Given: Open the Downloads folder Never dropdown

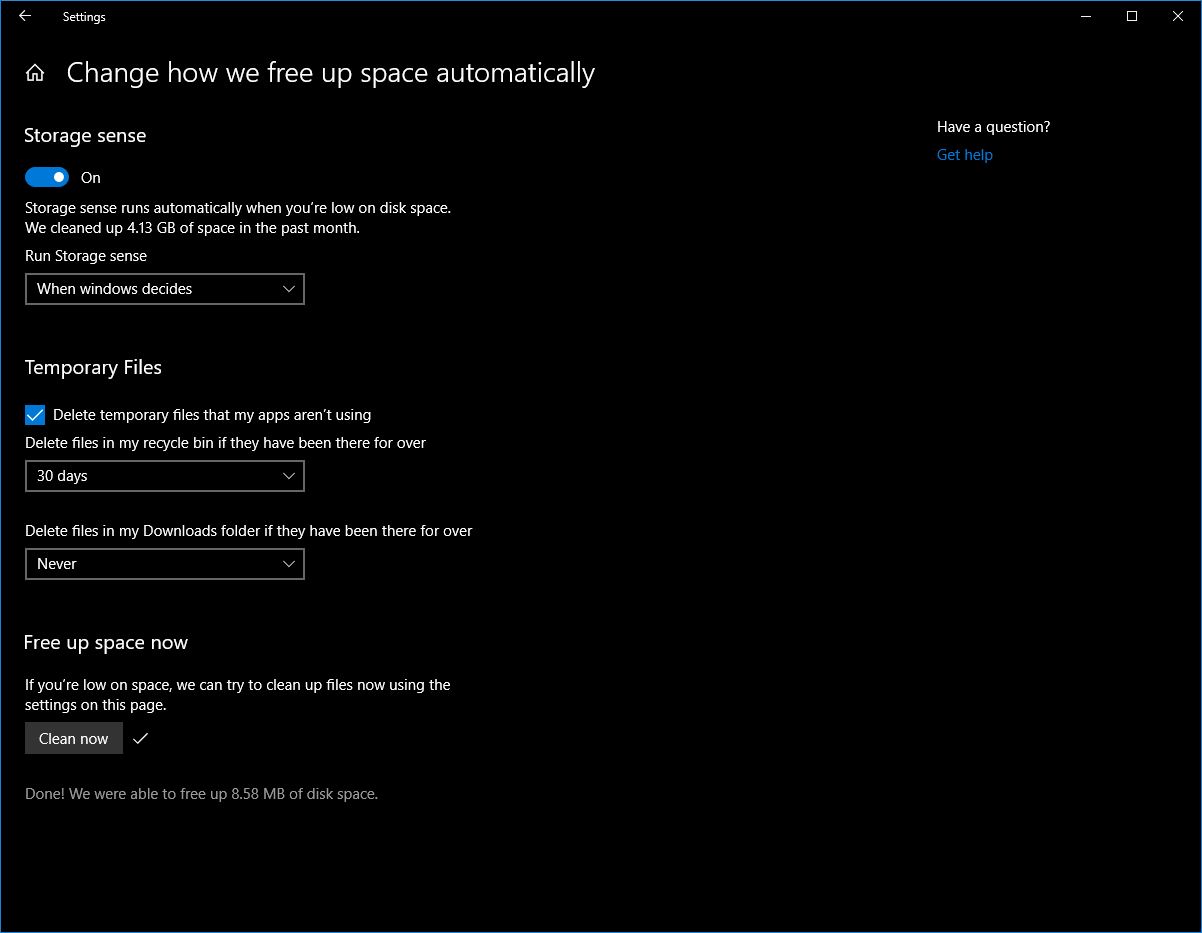Looking at the screenshot, I should 165,564.
